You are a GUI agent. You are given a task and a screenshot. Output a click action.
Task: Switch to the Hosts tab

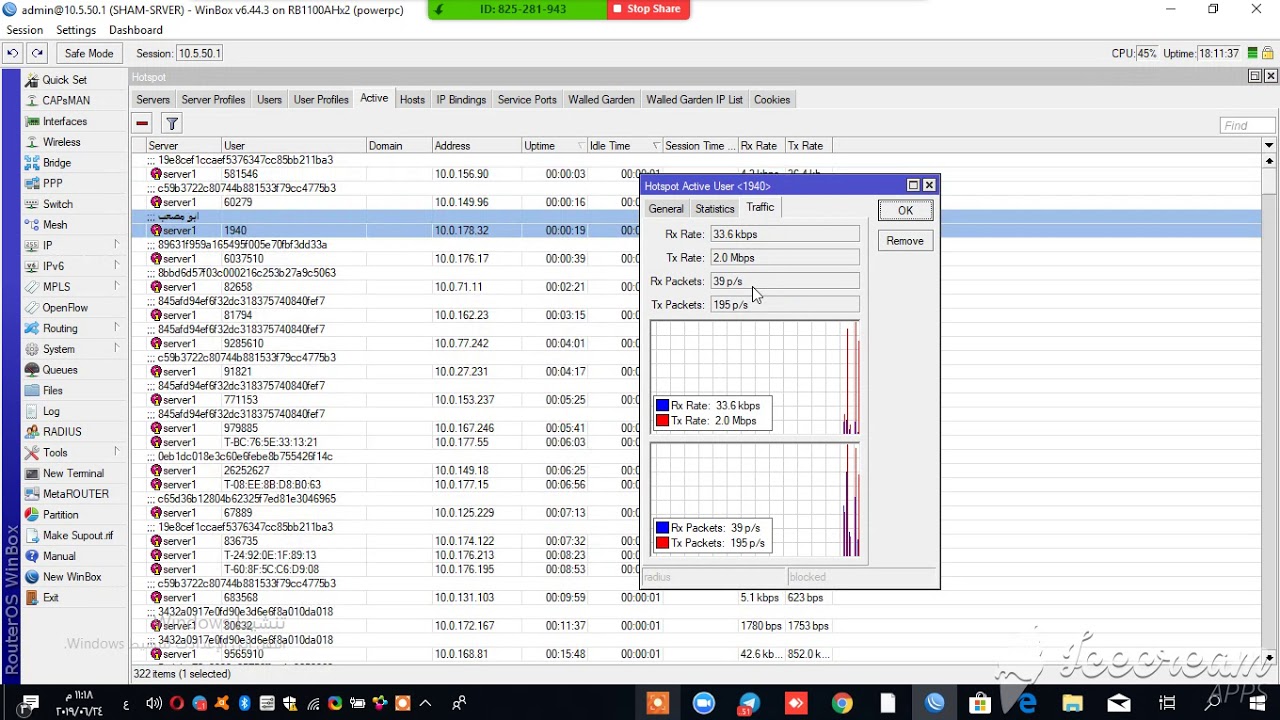point(412,100)
